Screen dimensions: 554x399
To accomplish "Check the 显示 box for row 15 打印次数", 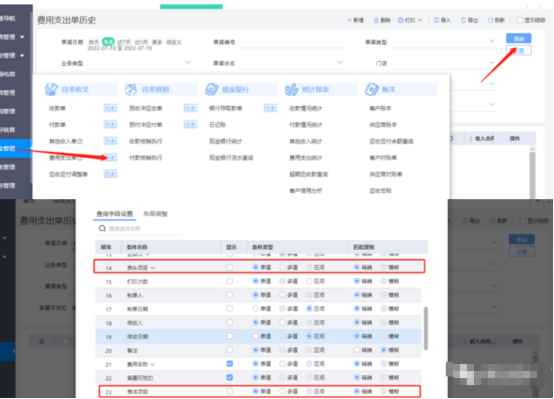I will pyautogui.click(x=230, y=281).
